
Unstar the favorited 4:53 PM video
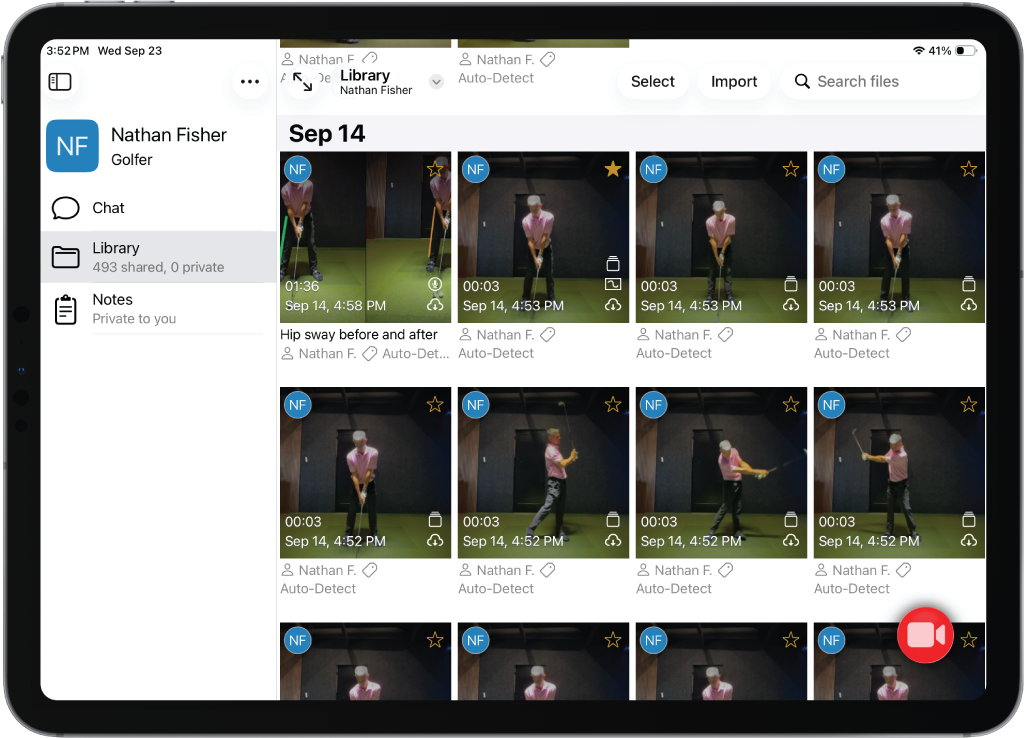click(x=613, y=170)
